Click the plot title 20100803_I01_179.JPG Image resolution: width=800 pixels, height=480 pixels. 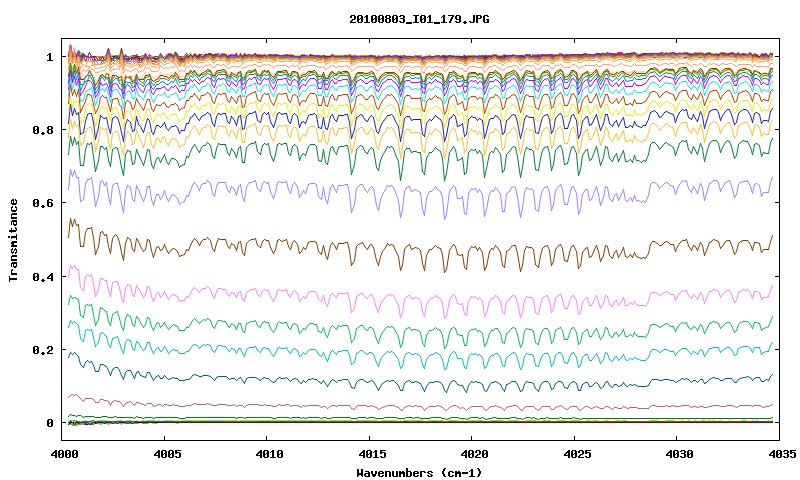(419, 19)
